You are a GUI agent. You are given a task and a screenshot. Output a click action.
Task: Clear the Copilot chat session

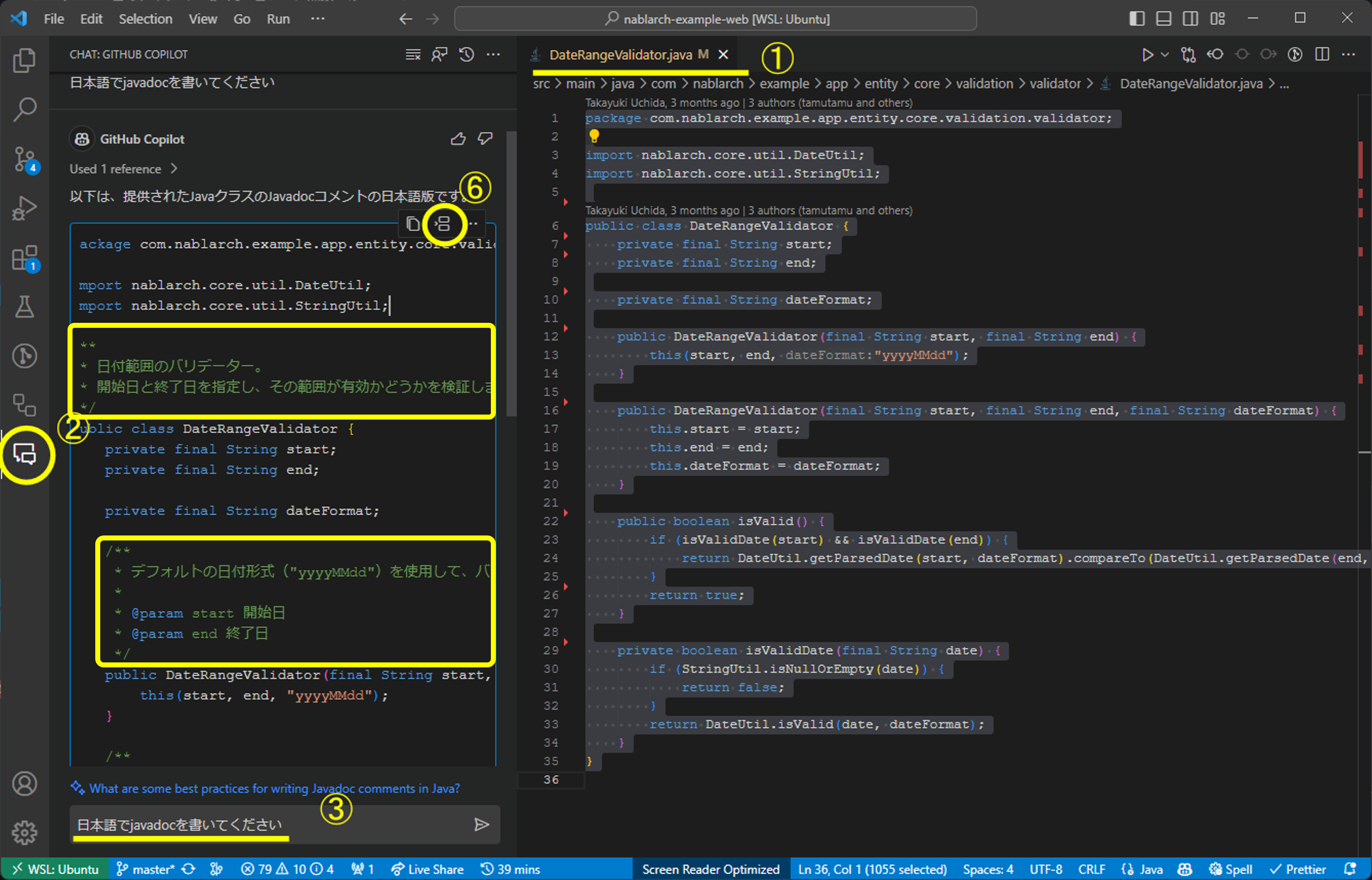coord(413,54)
